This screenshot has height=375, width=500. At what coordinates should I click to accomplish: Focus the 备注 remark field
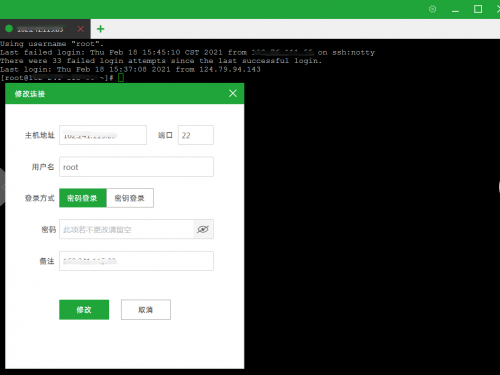pyautogui.click(x=136, y=261)
